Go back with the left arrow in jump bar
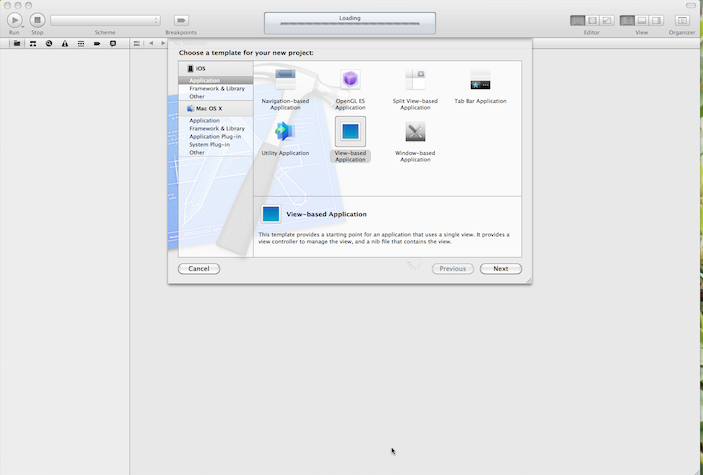The image size is (703, 475). (x=151, y=44)
